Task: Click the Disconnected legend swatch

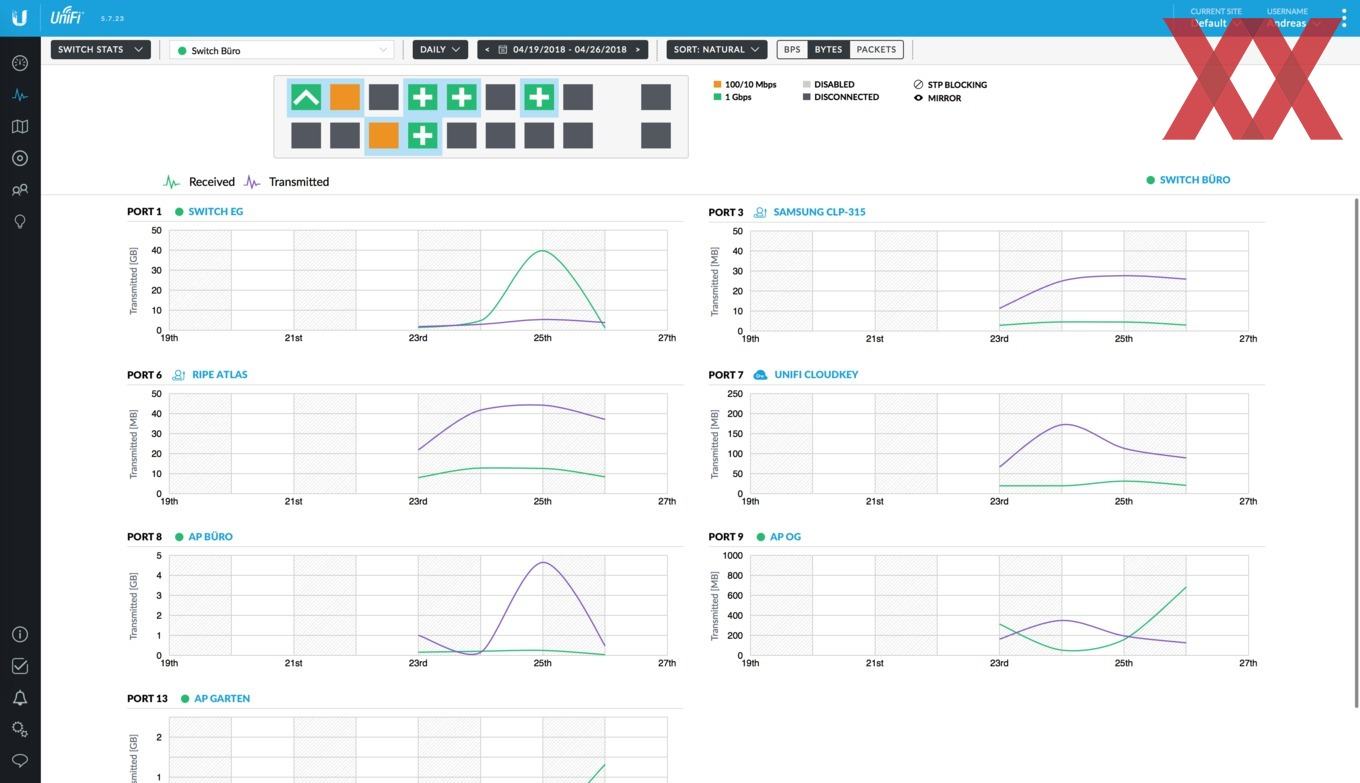Action: coord(807,97)
